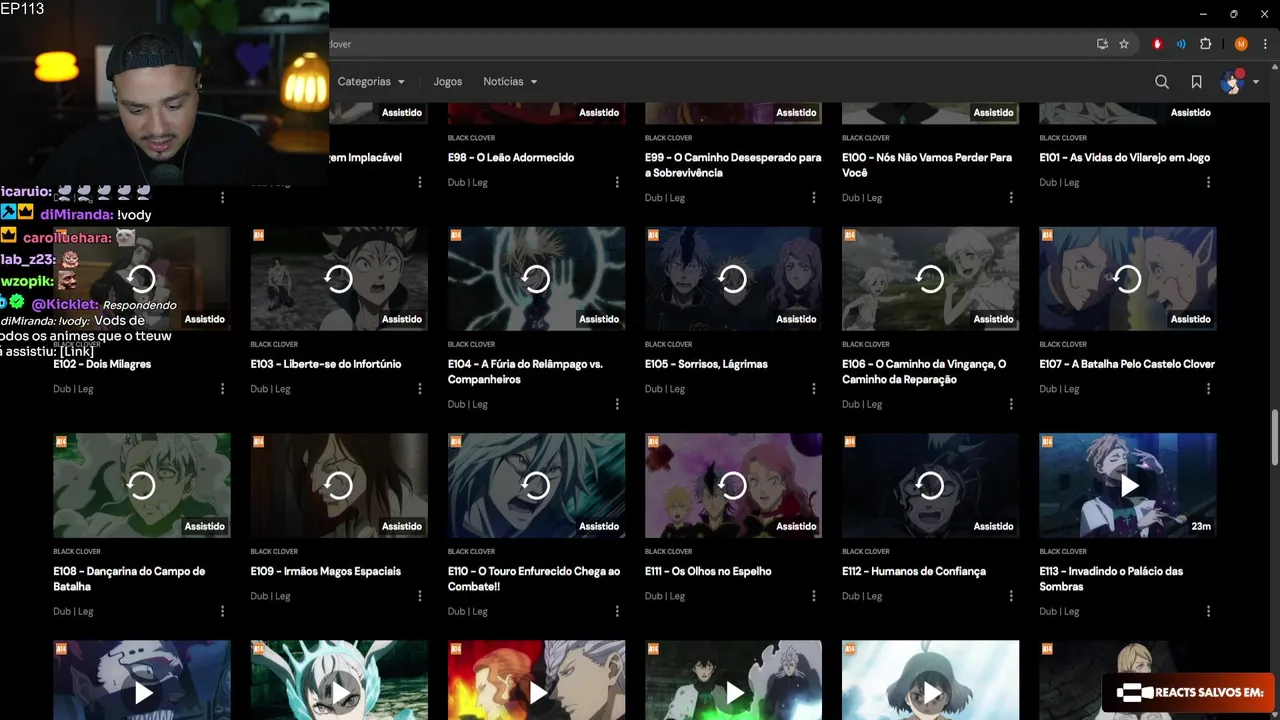The width and height of the screenshot is (1280, 720).
Task: Open options menu for E113 episode
Action: 1208,611
